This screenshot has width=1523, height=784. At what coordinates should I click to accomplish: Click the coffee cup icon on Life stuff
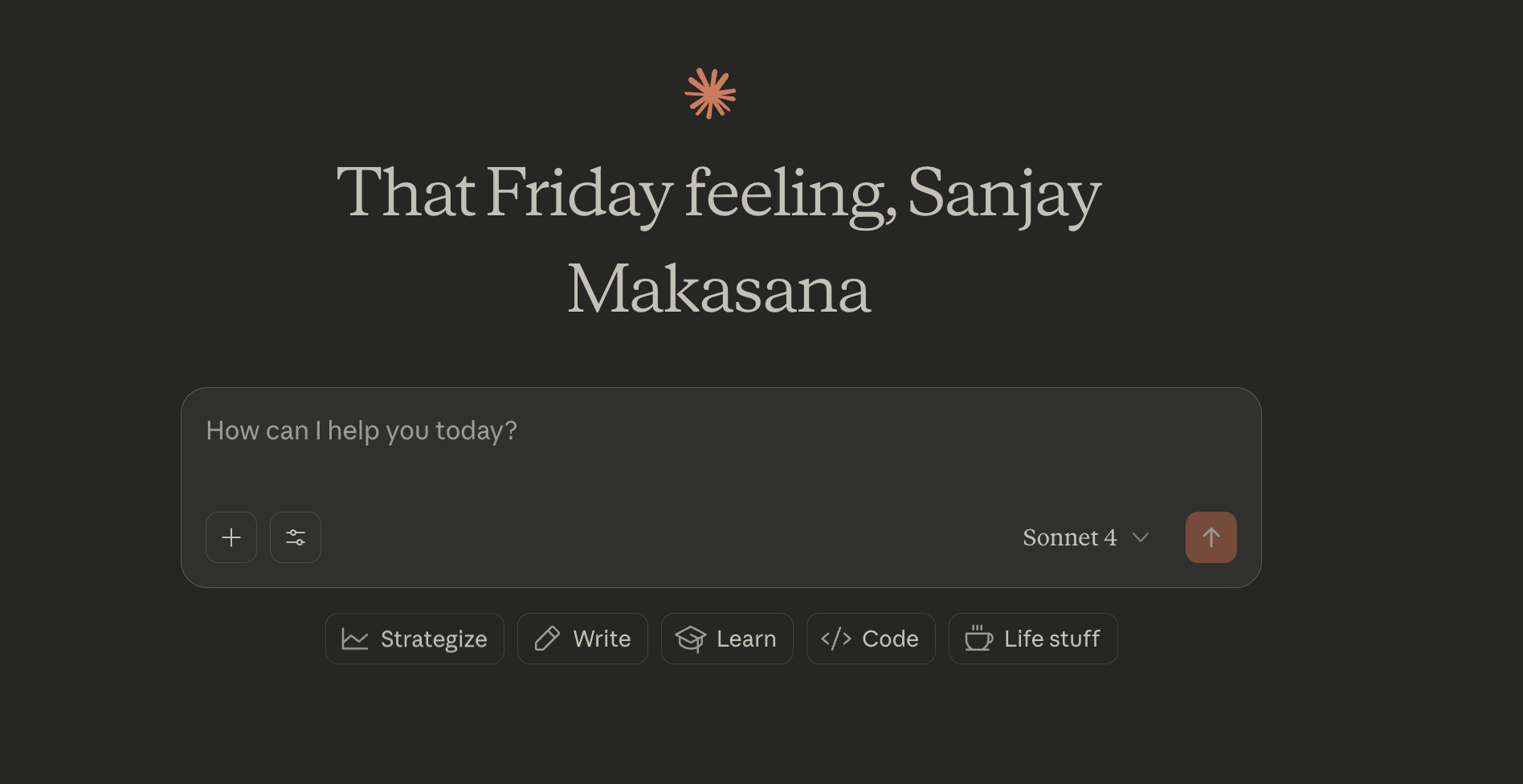[x=978, y=639]
